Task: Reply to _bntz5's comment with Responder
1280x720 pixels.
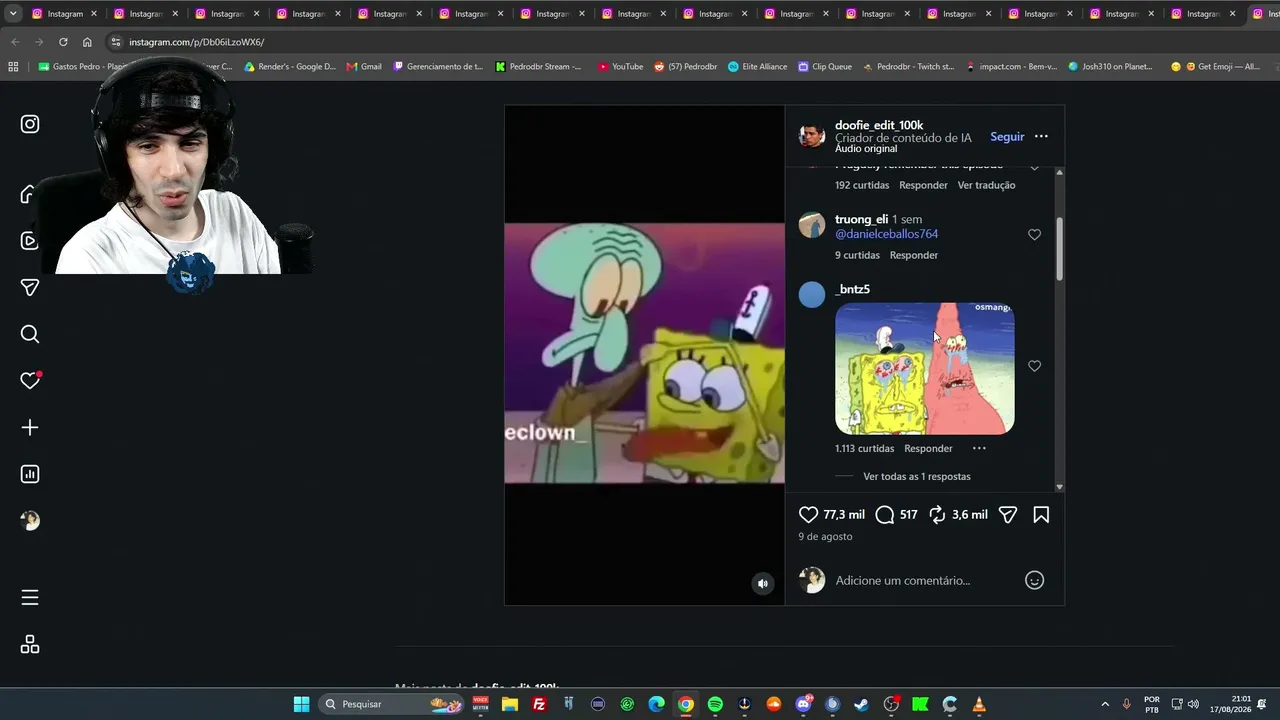Action: click(928, 448)
